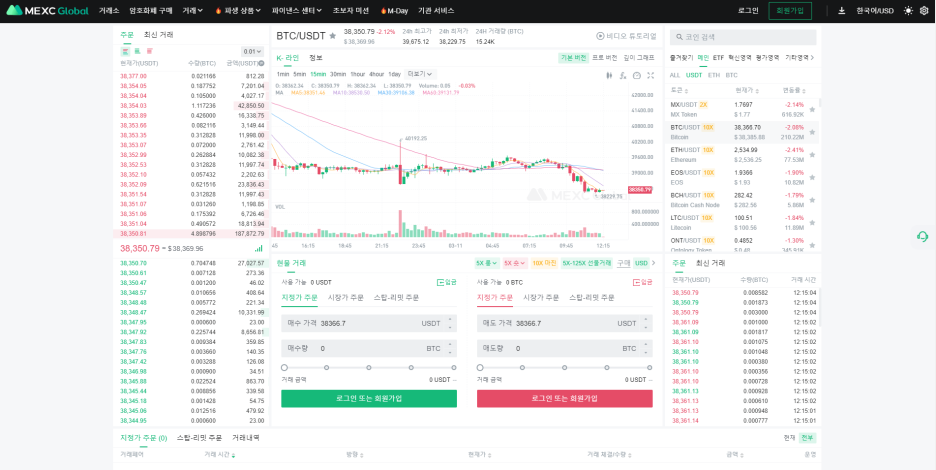936x470 pixels.
Task: Click 로그인 in the header
Action: pos(748,10)
